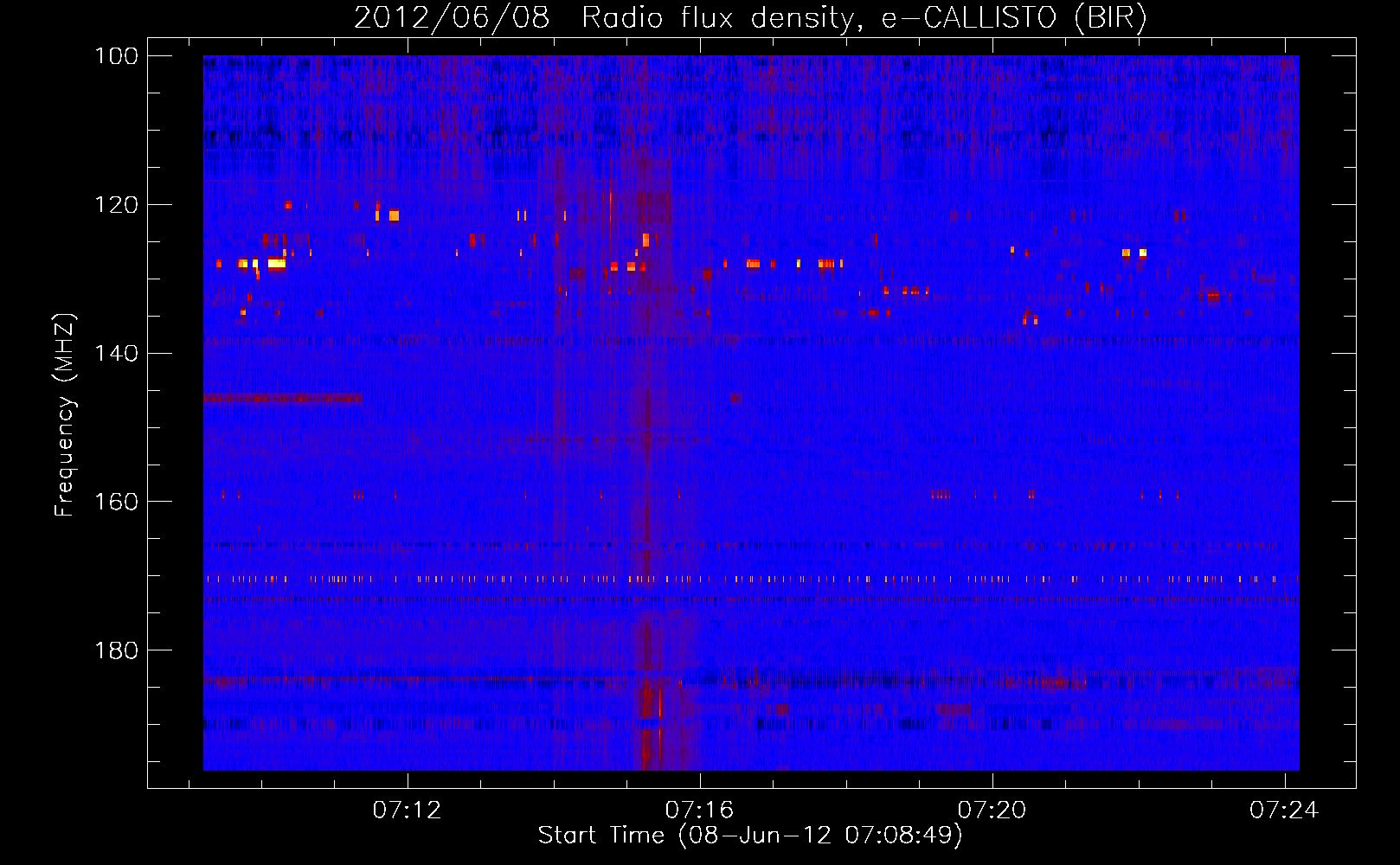
Task: Click the 07:20 time tick label
Action: coord(992,810)
